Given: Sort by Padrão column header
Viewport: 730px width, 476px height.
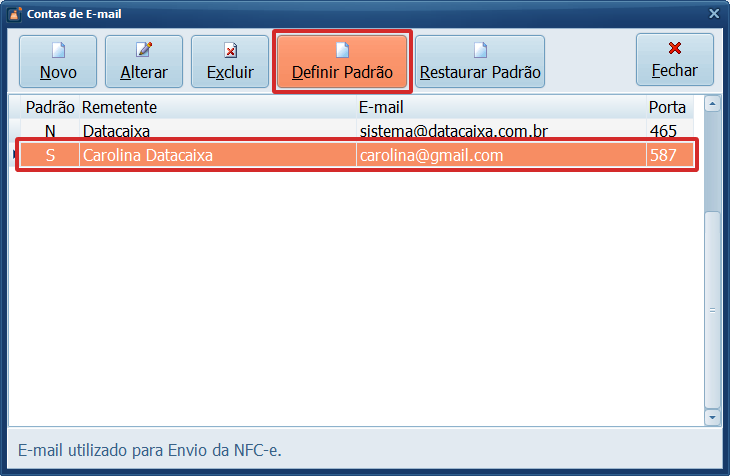Looking at the screenshot, I should (x=50, y=107).
